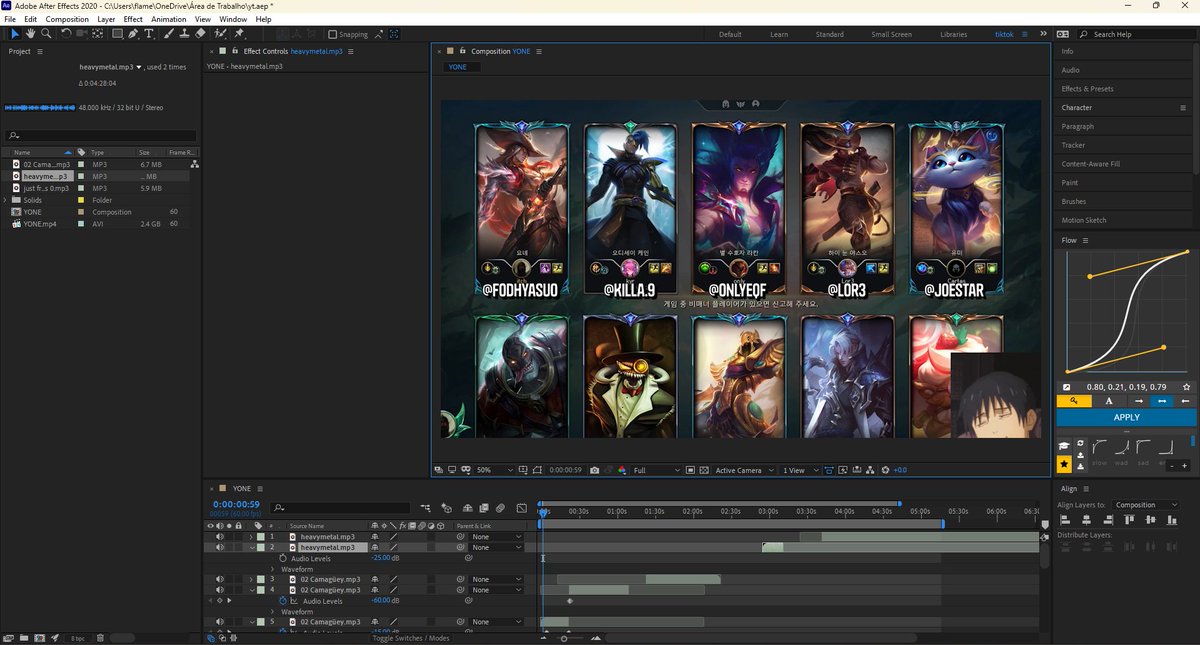This screenshot has height=645, width=1200.
Task: Select the Brush tool
Action: click(x=169, y=33)
